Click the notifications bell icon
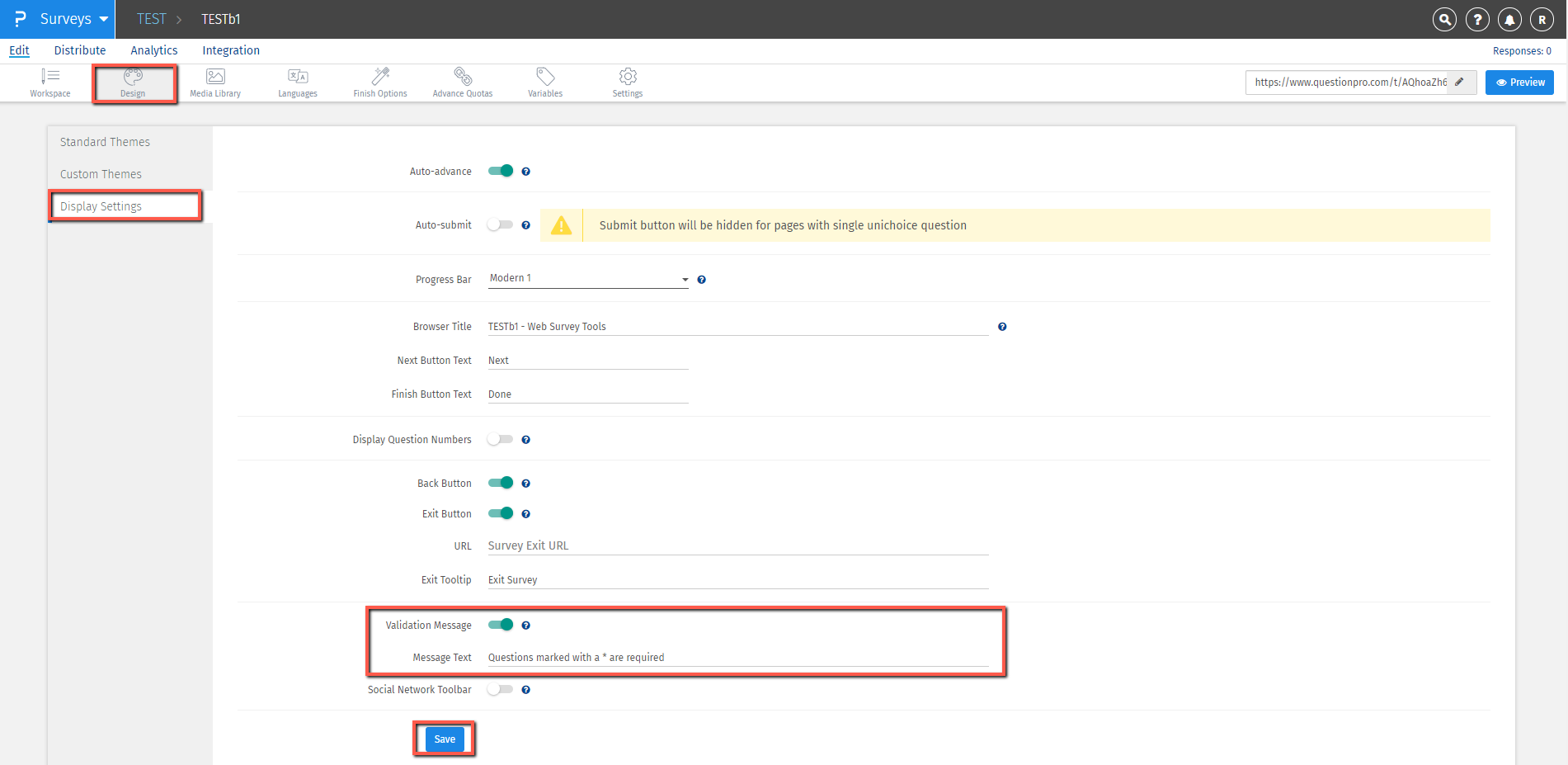The height and width of the screenshot is (765, 1568). click(1509, 20)
